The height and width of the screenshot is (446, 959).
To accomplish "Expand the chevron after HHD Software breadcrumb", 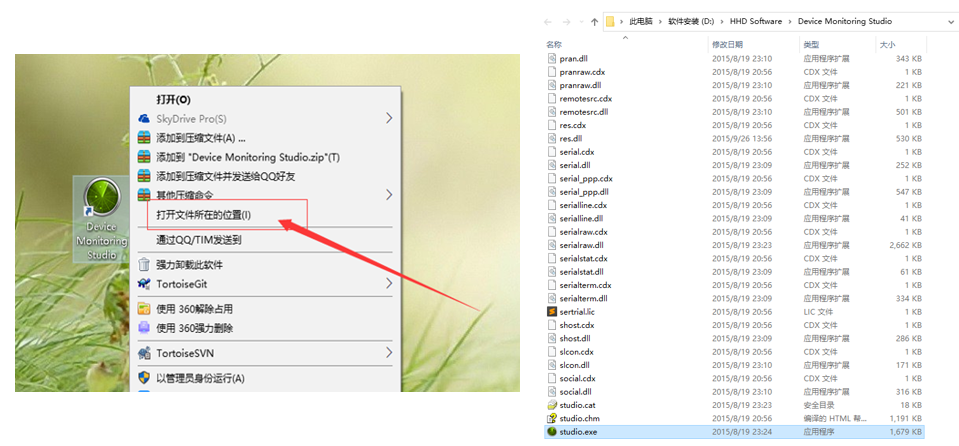I will (x=790, y=21).
